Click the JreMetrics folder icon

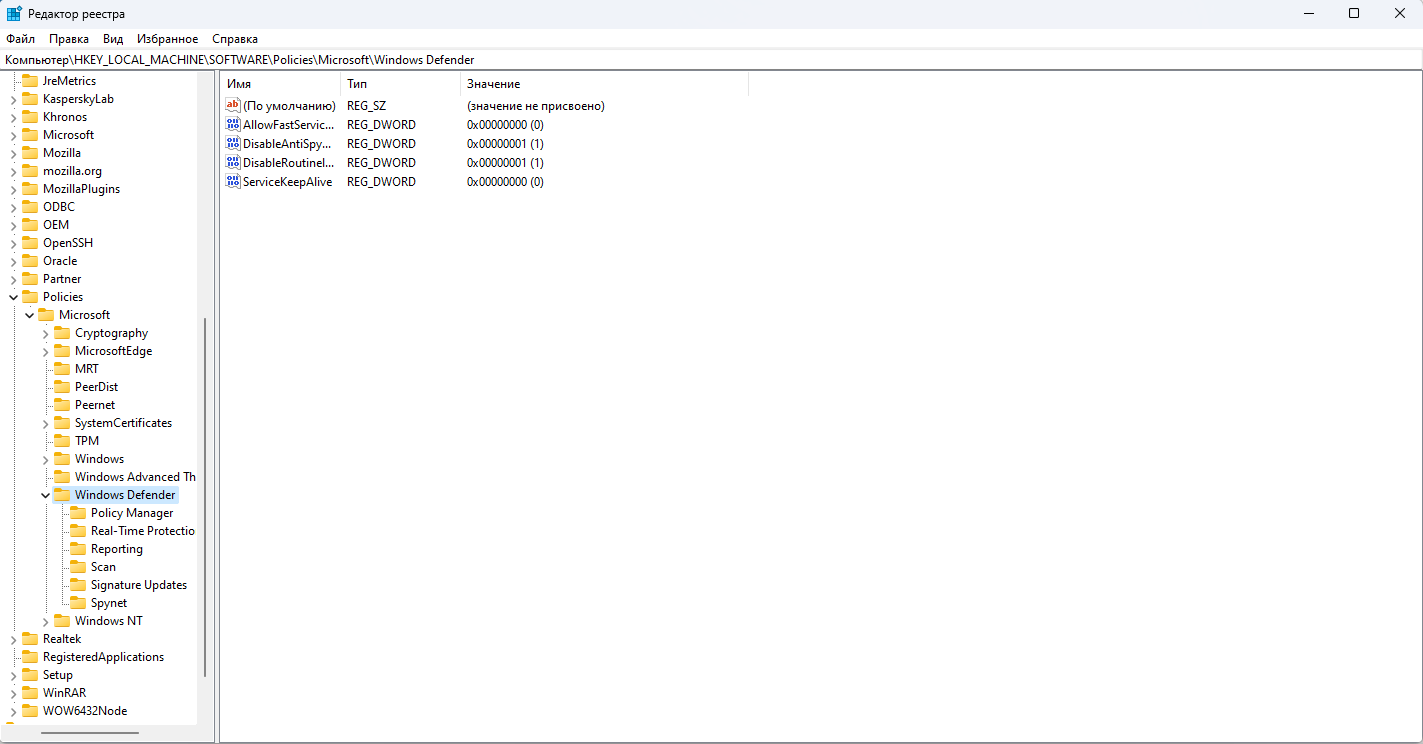(x=29, y=80)
